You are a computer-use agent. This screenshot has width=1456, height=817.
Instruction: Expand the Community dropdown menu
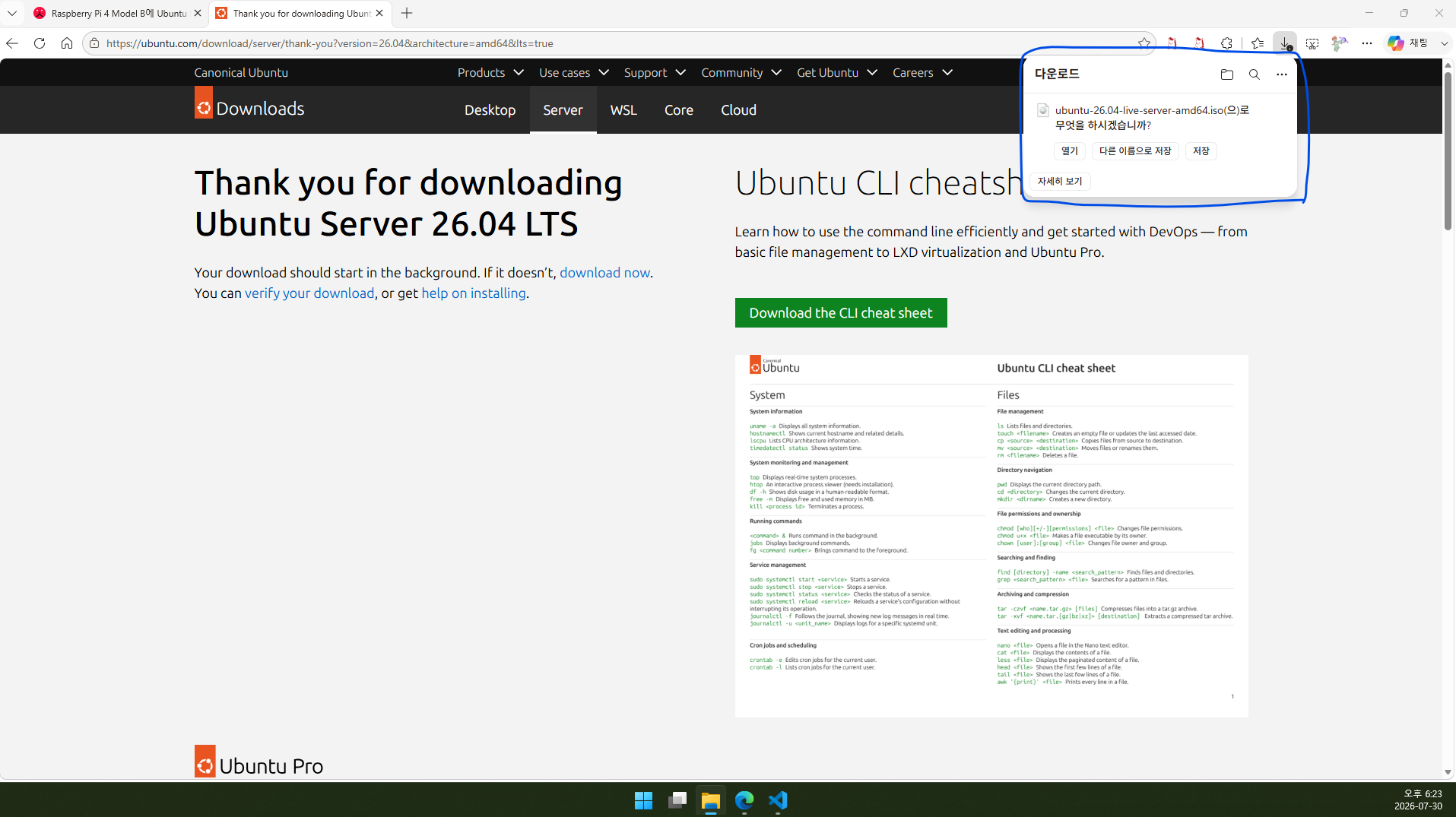[741, 72]
